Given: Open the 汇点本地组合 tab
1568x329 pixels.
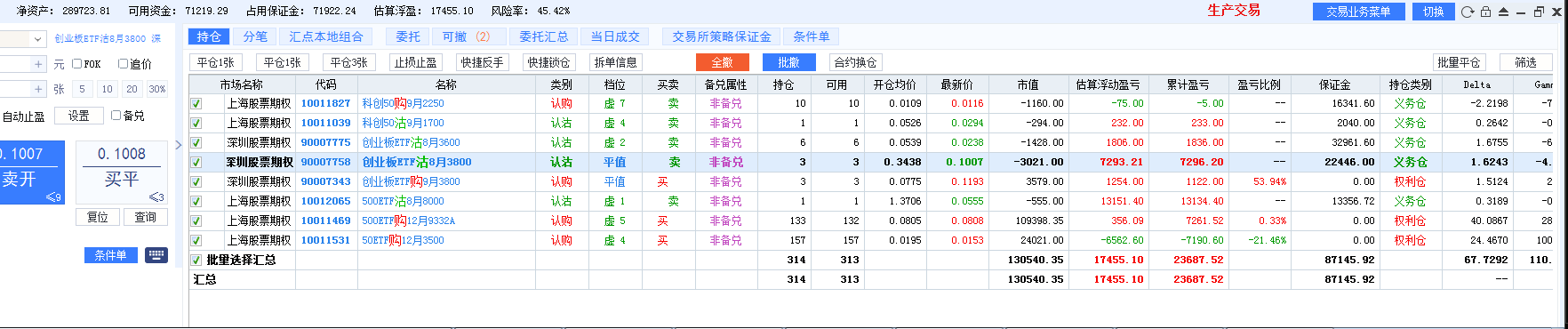Looking at the screenshot, I should pos(326,36).
